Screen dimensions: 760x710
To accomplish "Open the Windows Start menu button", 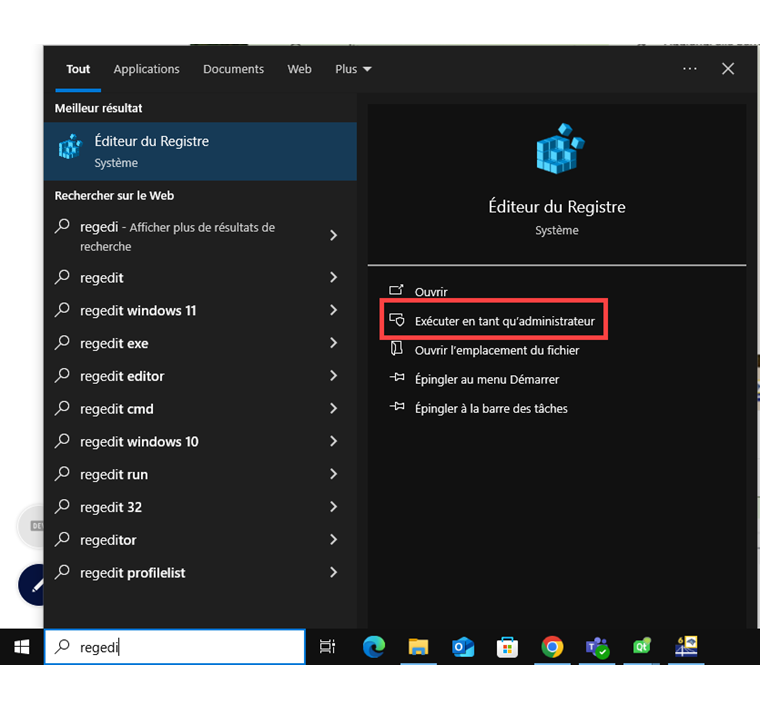I will coord(21,647).
